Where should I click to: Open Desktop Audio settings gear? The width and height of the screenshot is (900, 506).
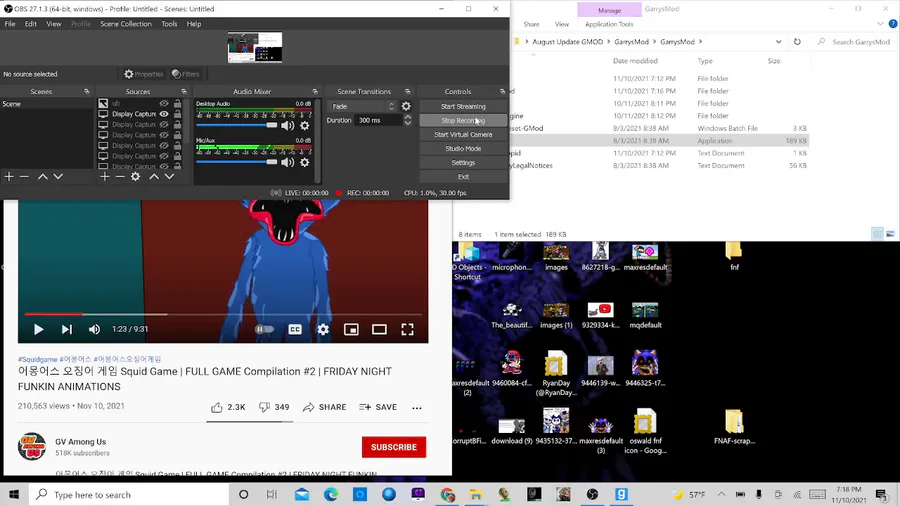coord(305,126)
